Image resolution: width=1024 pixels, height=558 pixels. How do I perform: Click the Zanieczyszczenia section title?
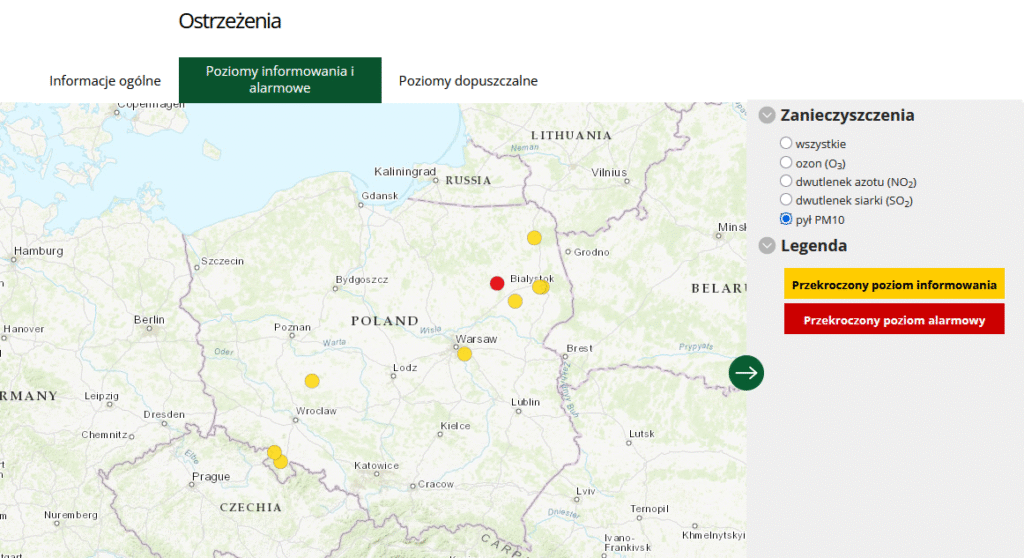(847, 115)
